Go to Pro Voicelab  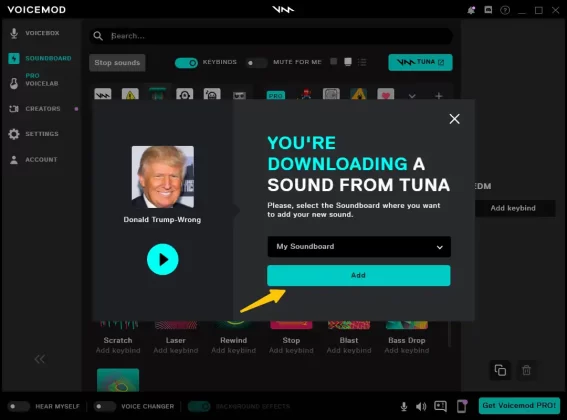[34, 80]
